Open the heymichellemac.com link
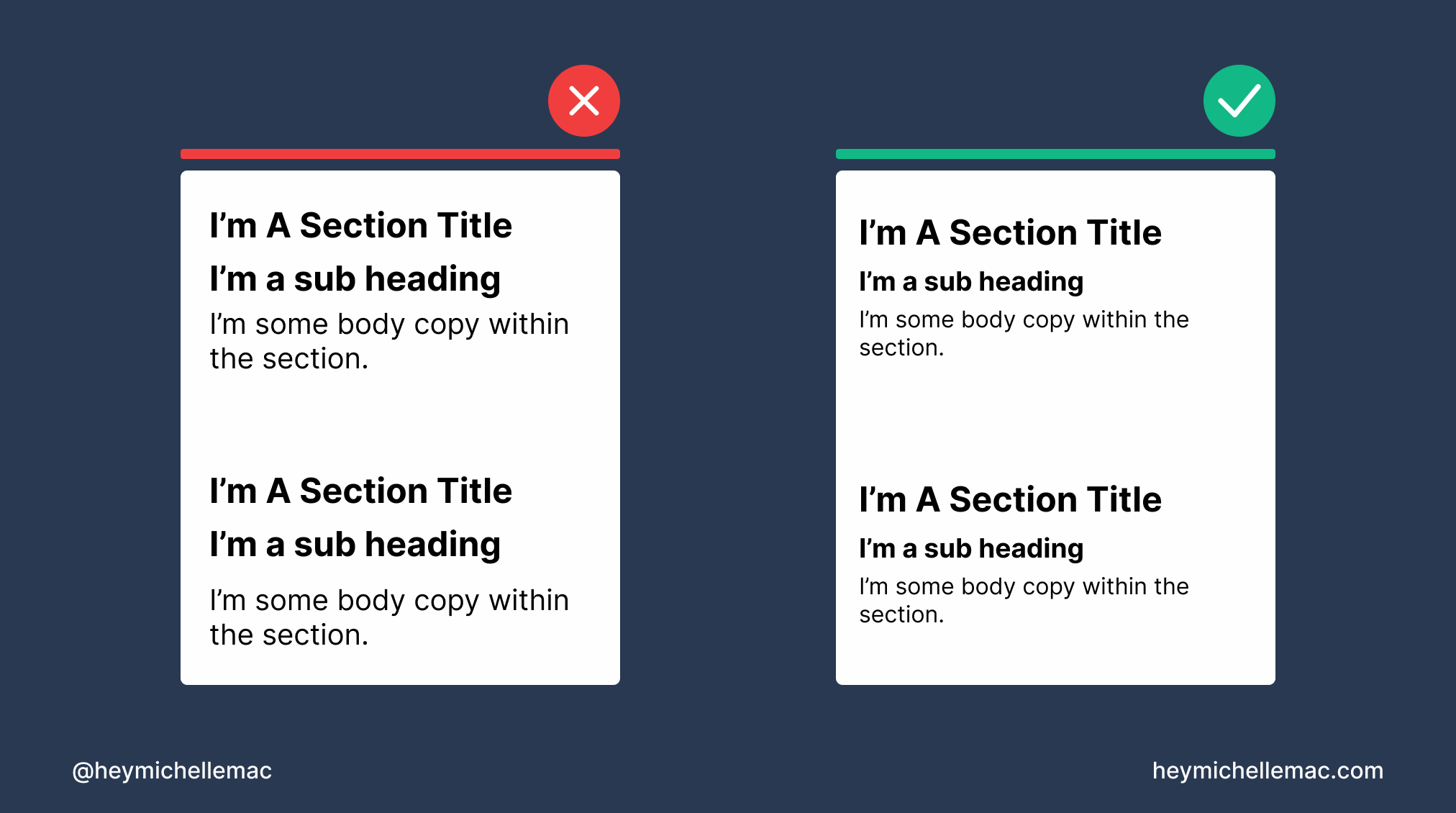Image resolution: width=1456 pixels, height=813 pixels. click(1268, 771)
